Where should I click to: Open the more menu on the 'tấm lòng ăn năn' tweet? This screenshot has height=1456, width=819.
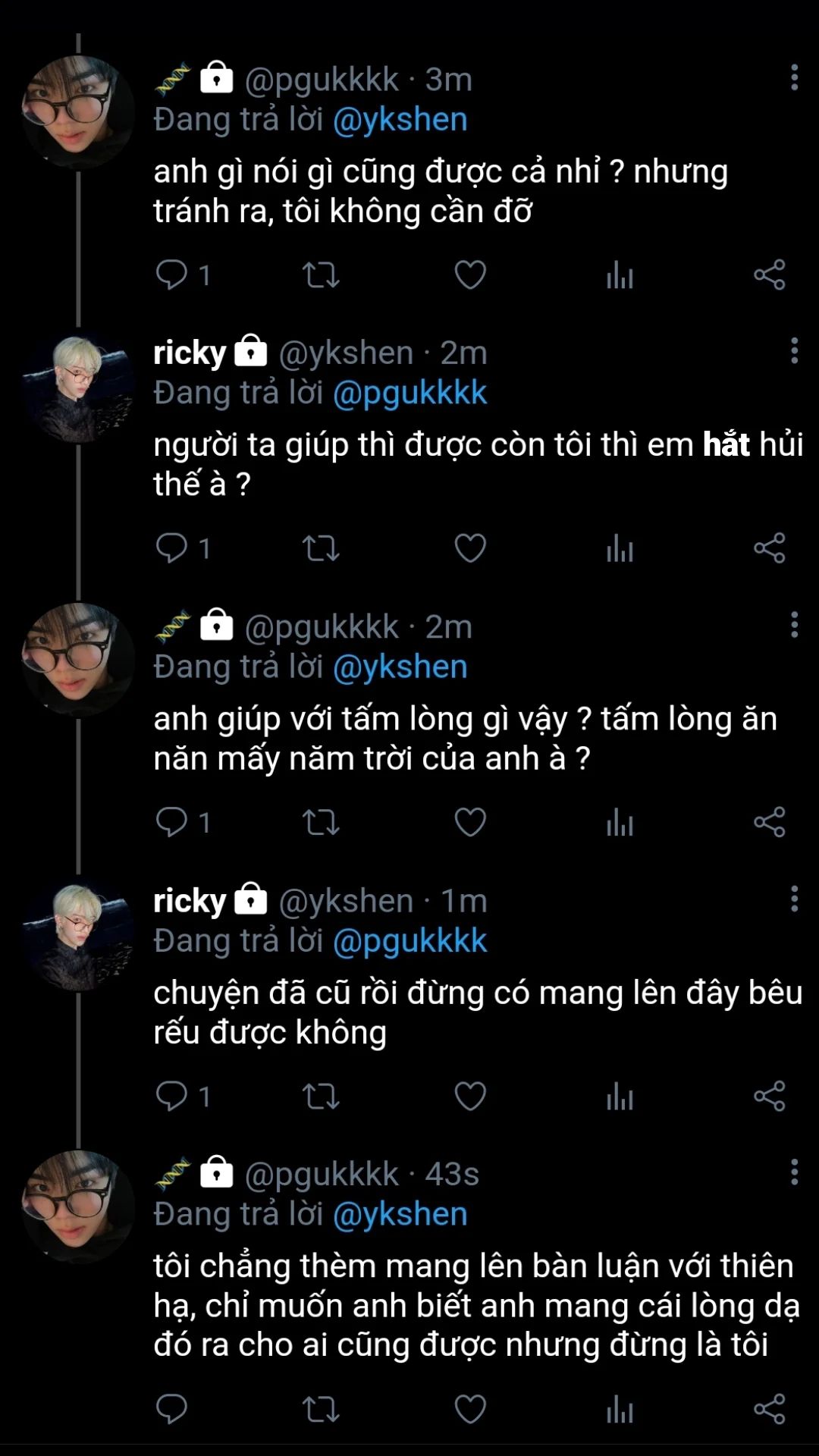794,625
